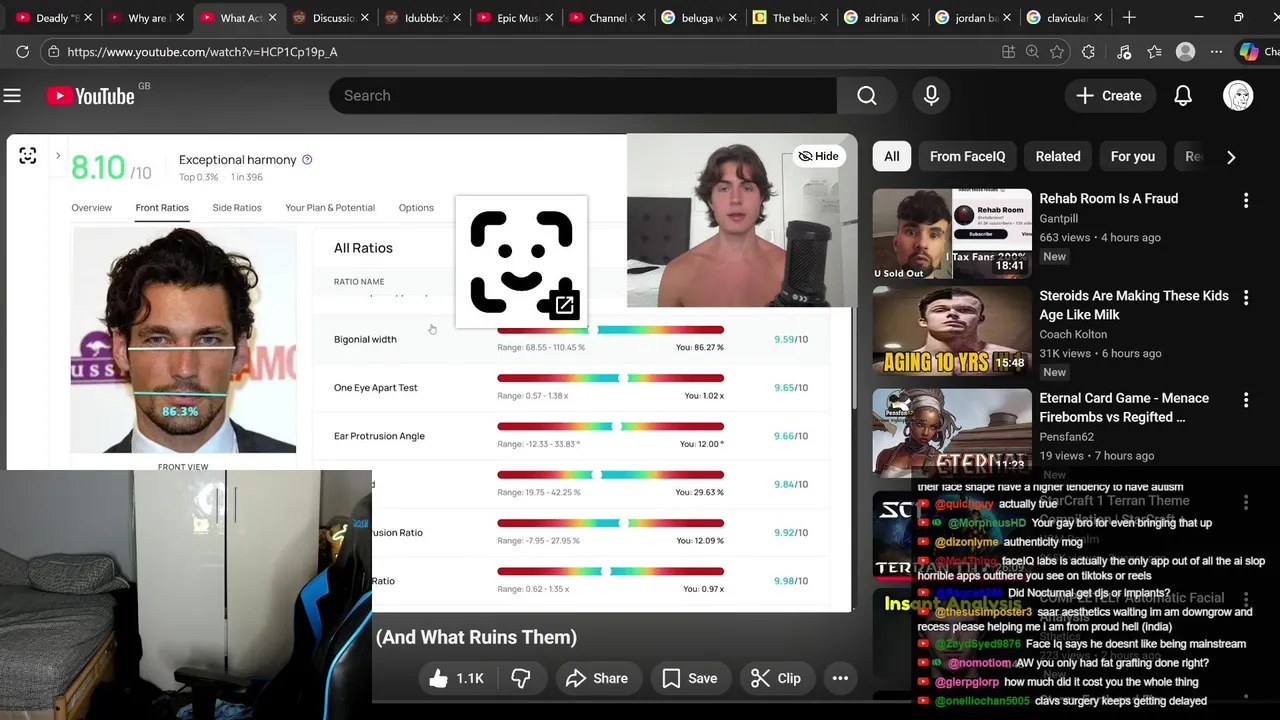Open Copilot chat button
1280x720 pixels.
1256,52
